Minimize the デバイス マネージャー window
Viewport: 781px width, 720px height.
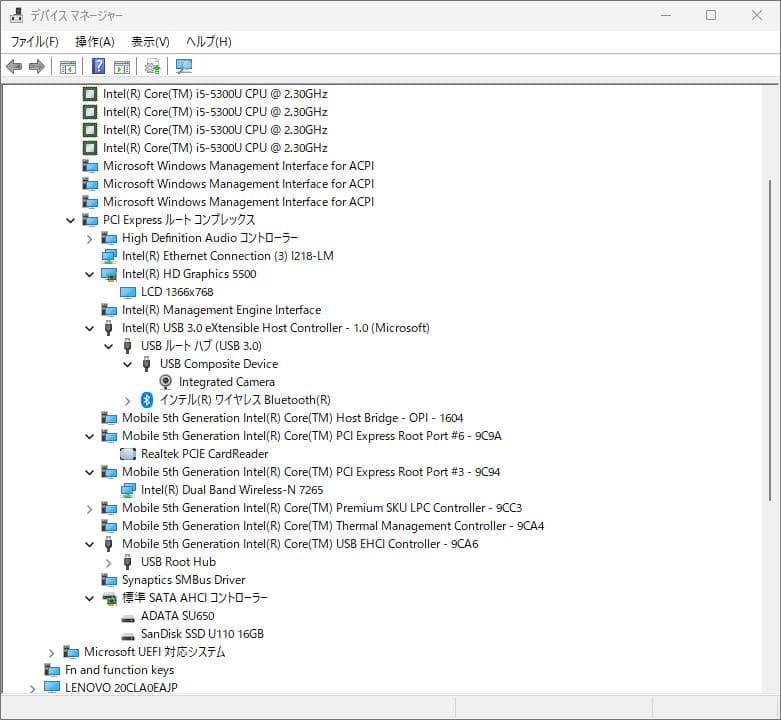pyautogui.click(x=666, y=15)
